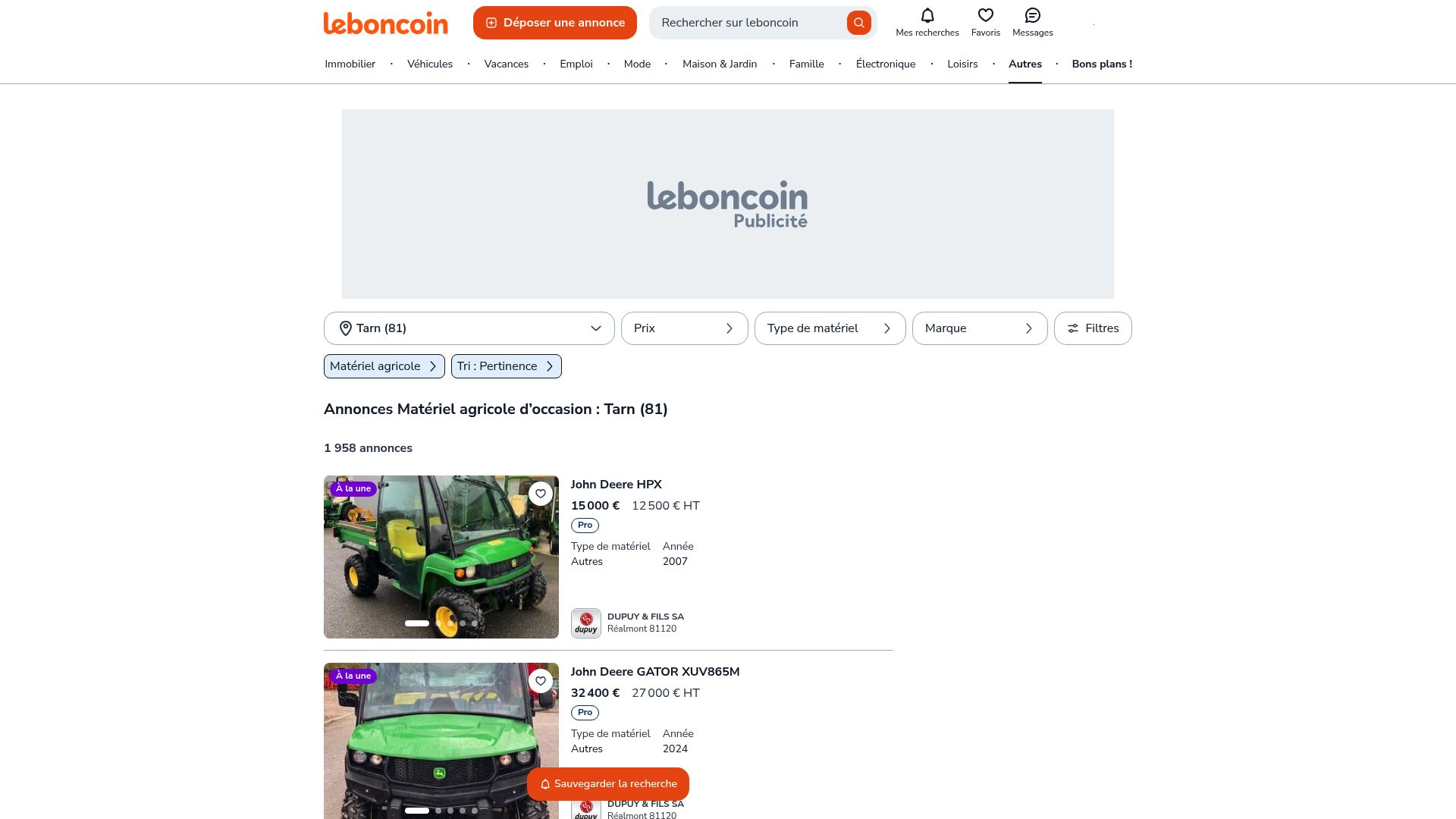Screen dimensions: 1456x819
Task: Click Déposer une annonce button
Action: coord(555,23)
